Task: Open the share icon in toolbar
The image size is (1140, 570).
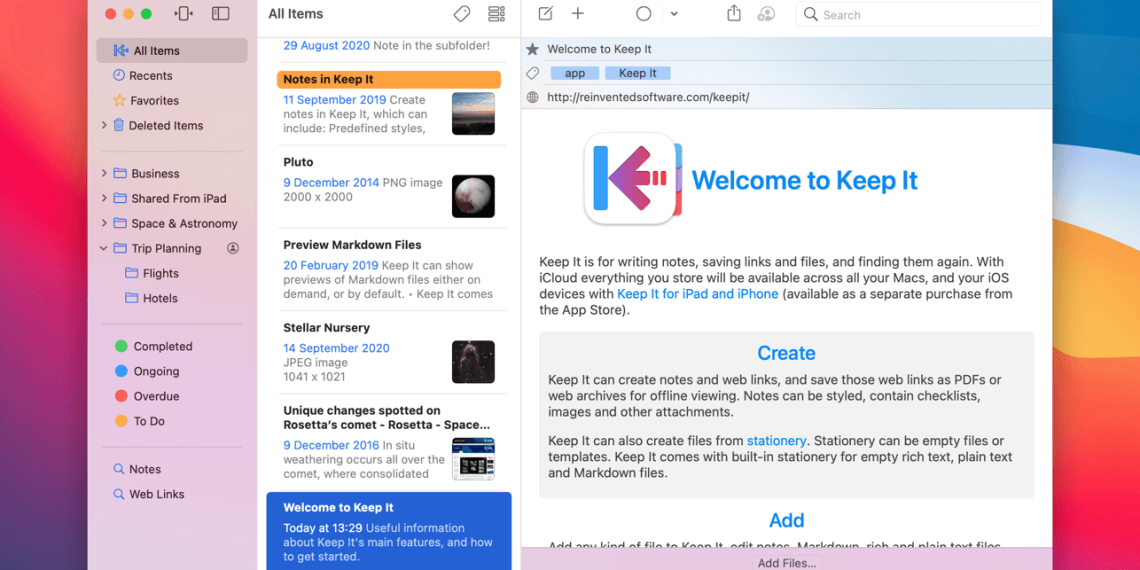Action: coord(734,14)
